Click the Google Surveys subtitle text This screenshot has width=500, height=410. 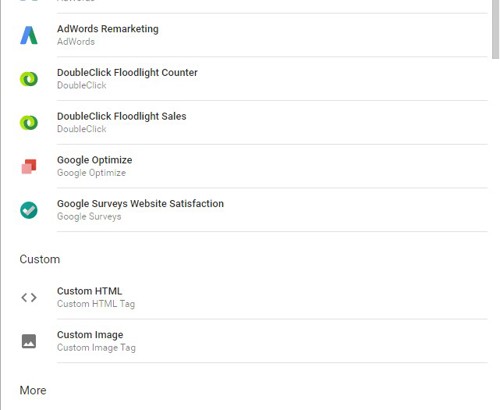(x=89, y=217)
